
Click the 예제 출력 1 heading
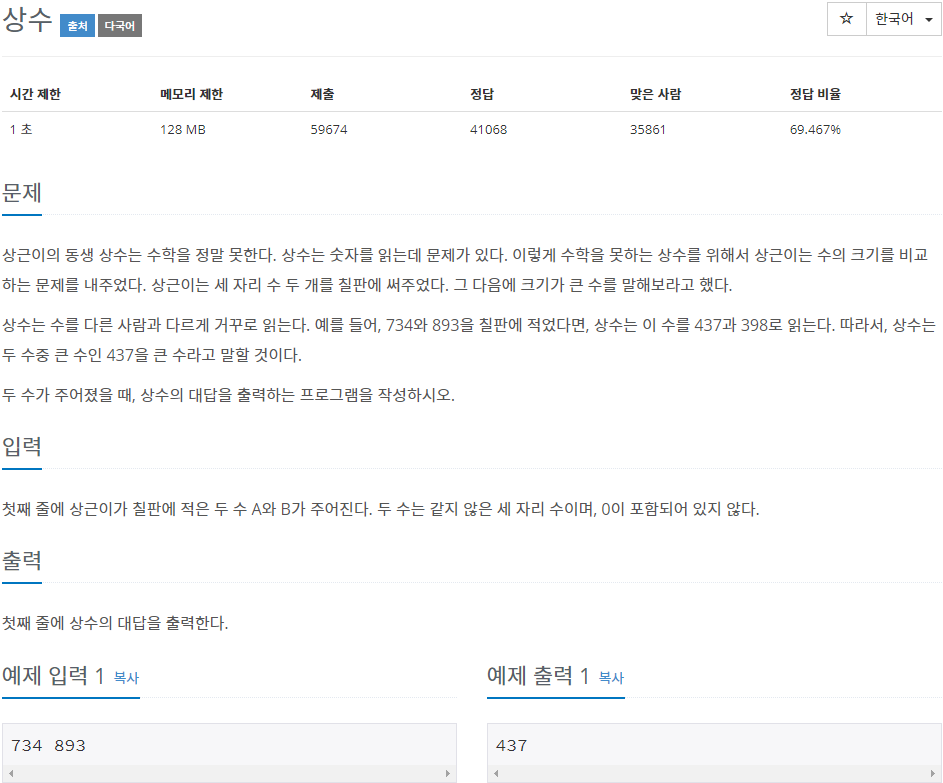pos(538,676)
